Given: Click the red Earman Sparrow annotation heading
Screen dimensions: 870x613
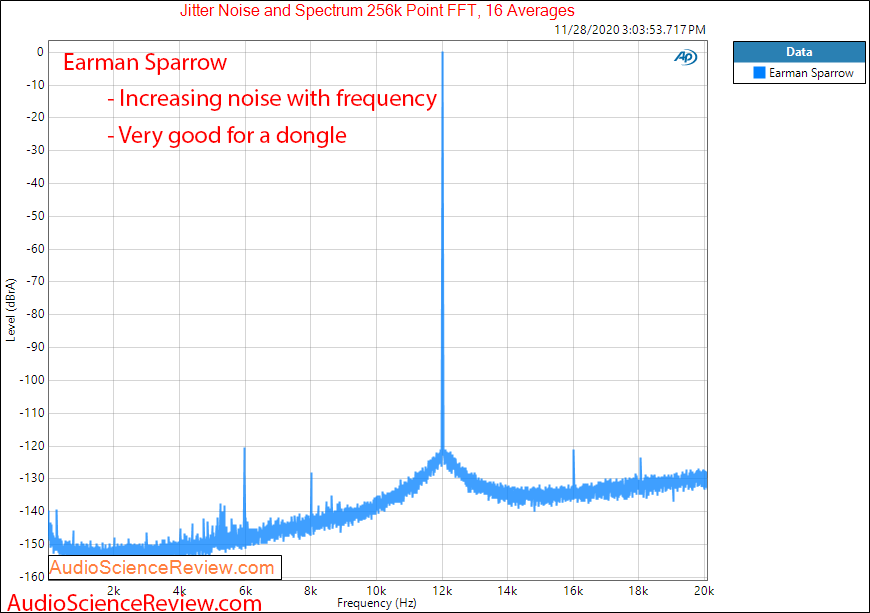Looking at the screenshot, I should pos(145,62).
